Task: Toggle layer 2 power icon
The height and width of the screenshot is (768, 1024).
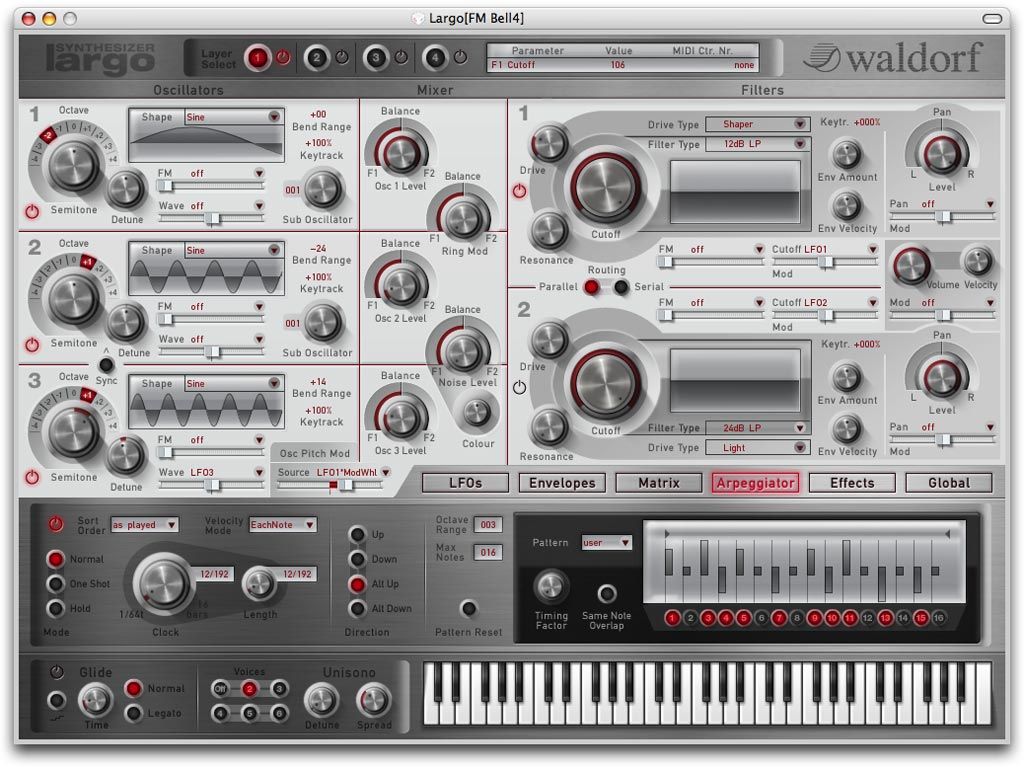Action: [x=342, y=57]
